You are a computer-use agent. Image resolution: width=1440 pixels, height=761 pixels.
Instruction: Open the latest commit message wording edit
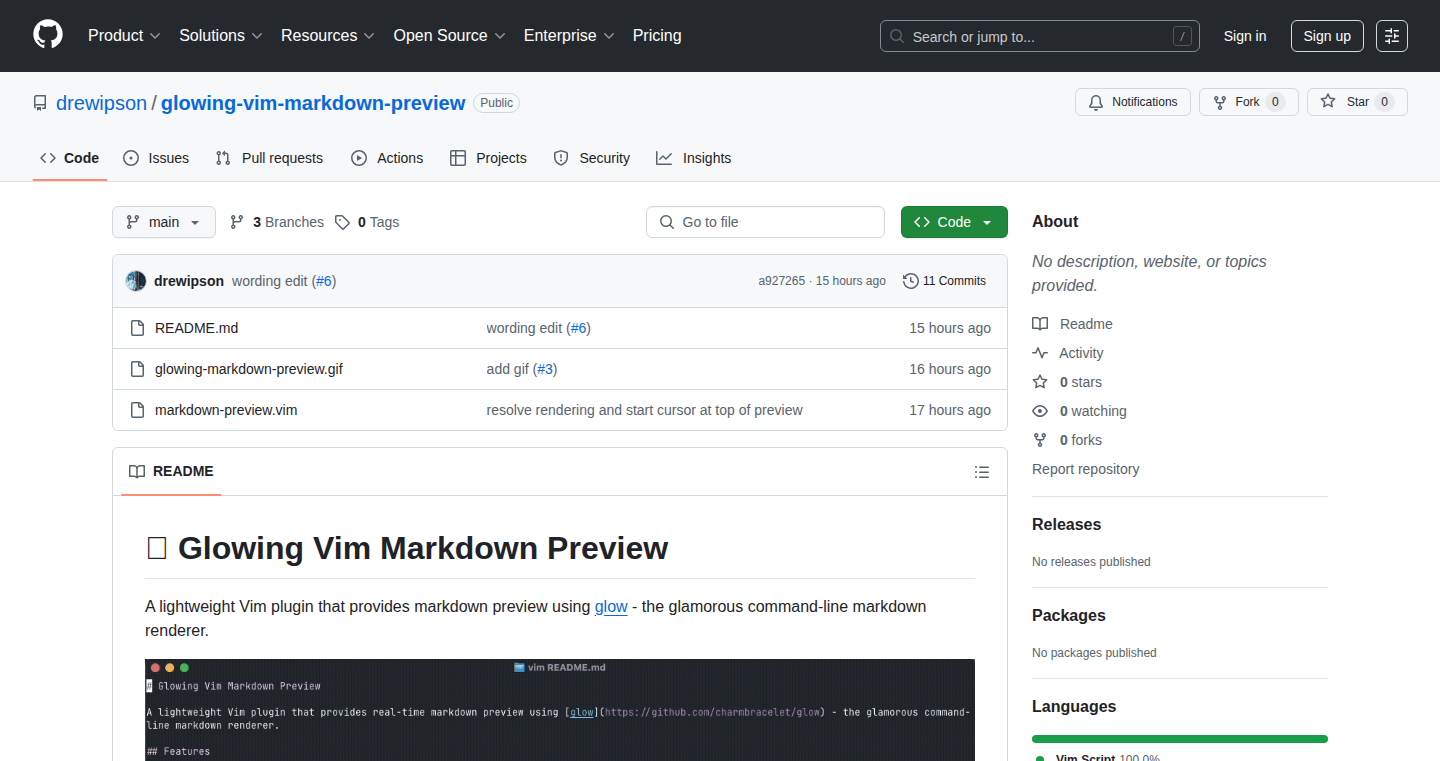tap(270, 281)
